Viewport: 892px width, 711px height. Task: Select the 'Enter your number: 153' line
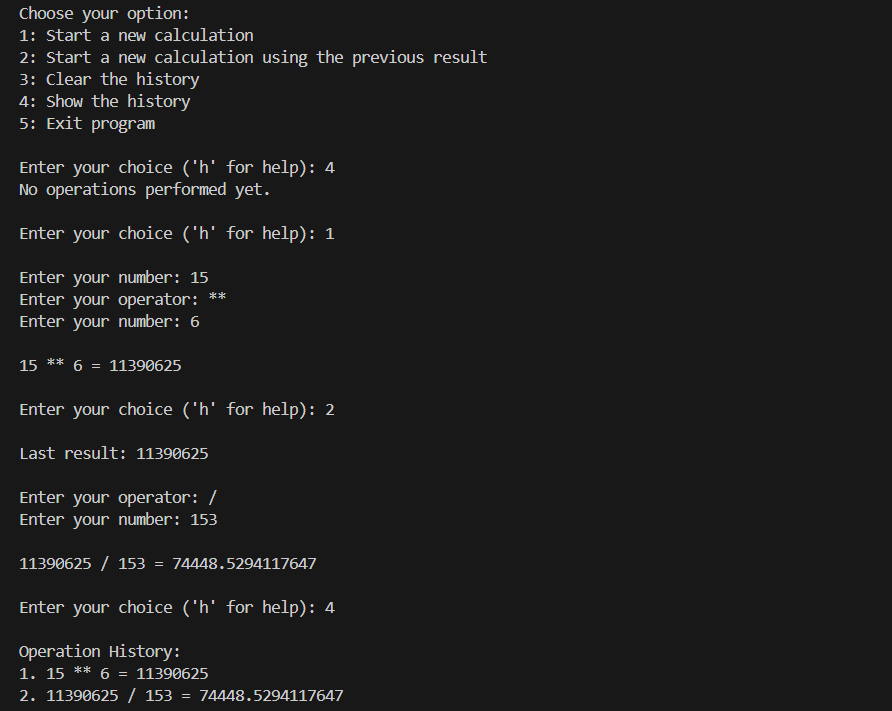point(118,520)
